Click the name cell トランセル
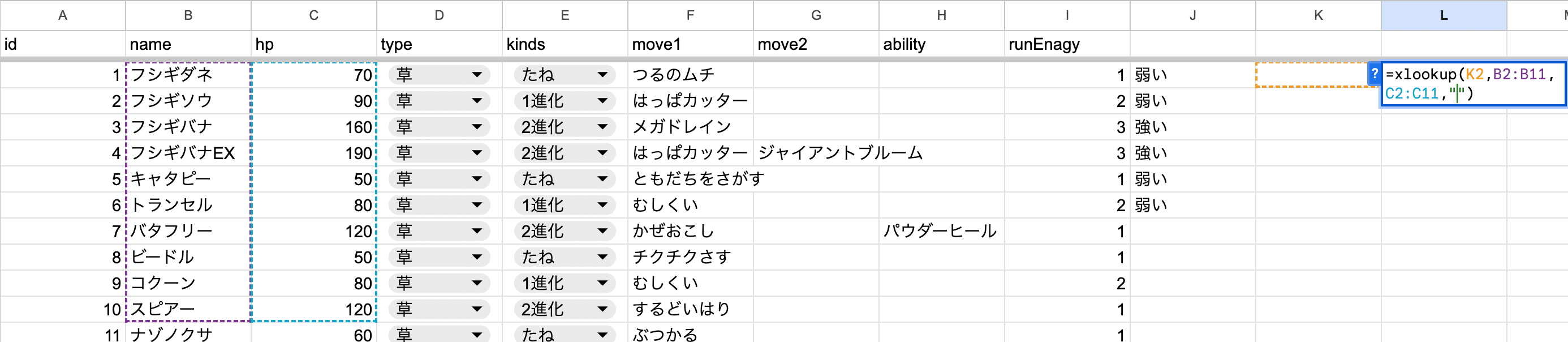The height and width of the screenshot is (342, 1568). point(188,206)
